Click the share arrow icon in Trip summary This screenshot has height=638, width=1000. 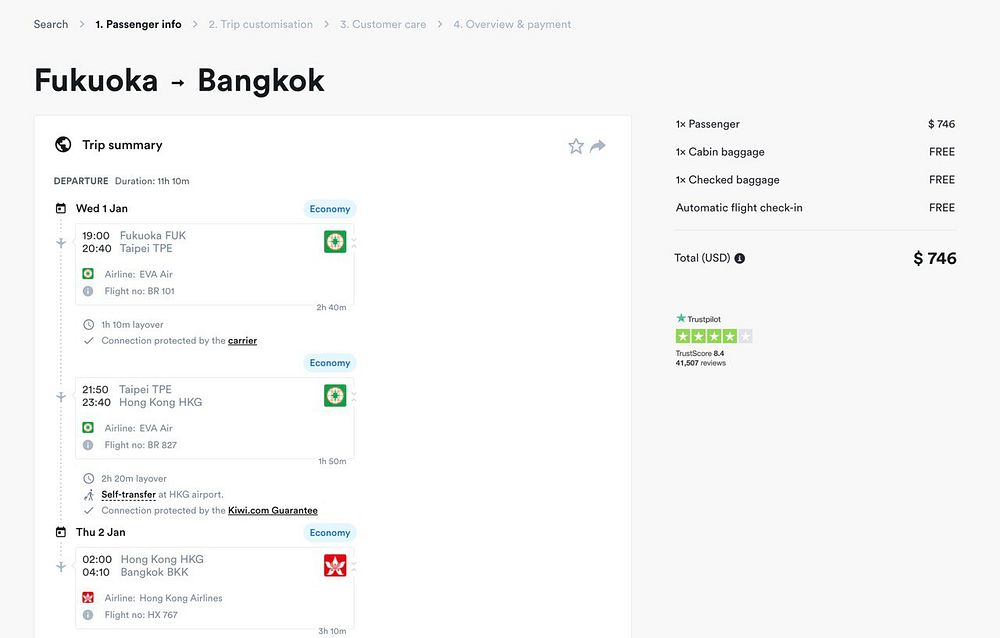(x=598, y=146)
